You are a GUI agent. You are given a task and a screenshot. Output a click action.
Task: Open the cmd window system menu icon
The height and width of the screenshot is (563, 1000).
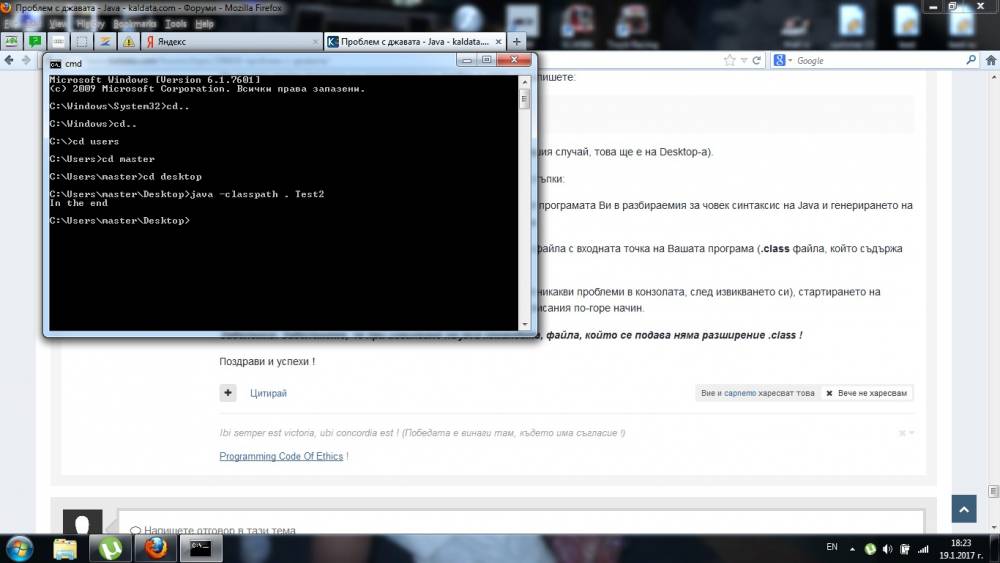point(55,64)
